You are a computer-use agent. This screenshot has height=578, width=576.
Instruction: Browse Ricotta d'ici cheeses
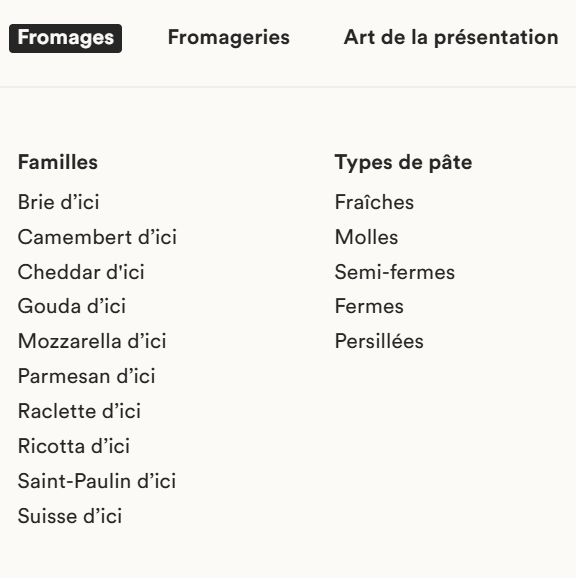point(74,446)
